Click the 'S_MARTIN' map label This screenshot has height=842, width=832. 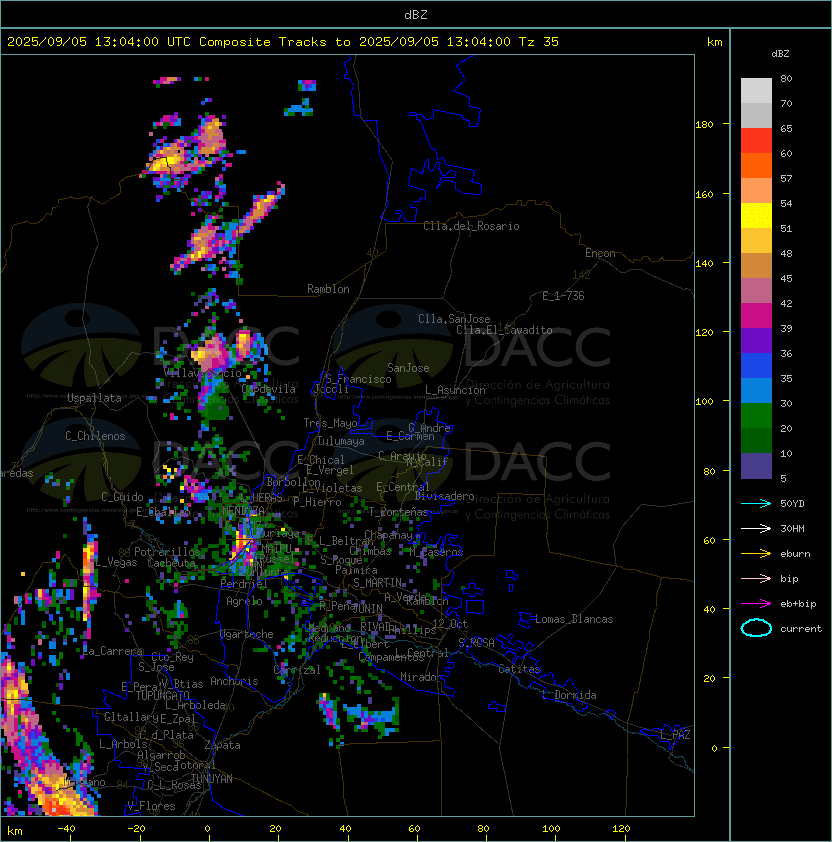378,583
